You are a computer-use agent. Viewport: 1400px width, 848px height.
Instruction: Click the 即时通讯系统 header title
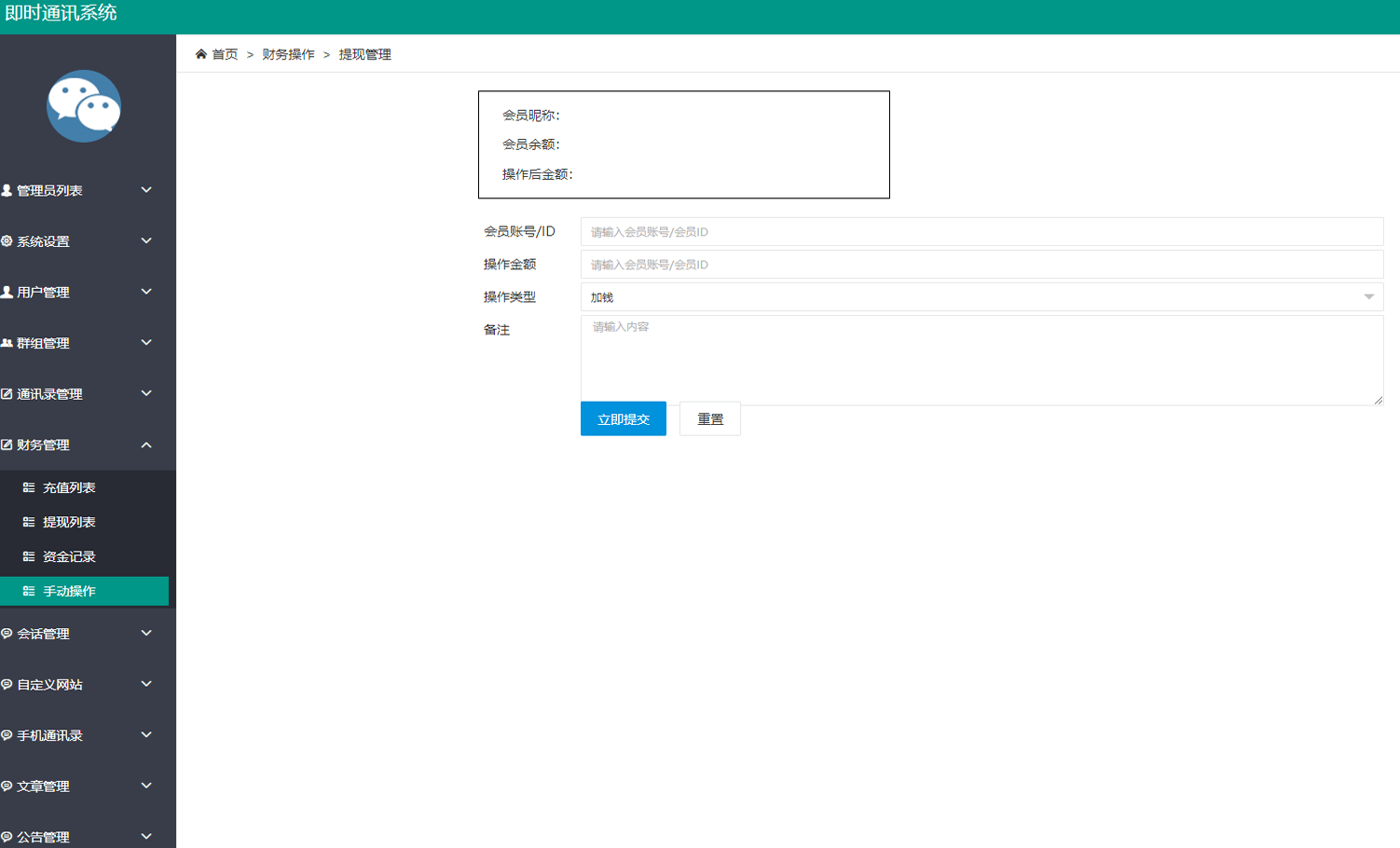[61, 13]
